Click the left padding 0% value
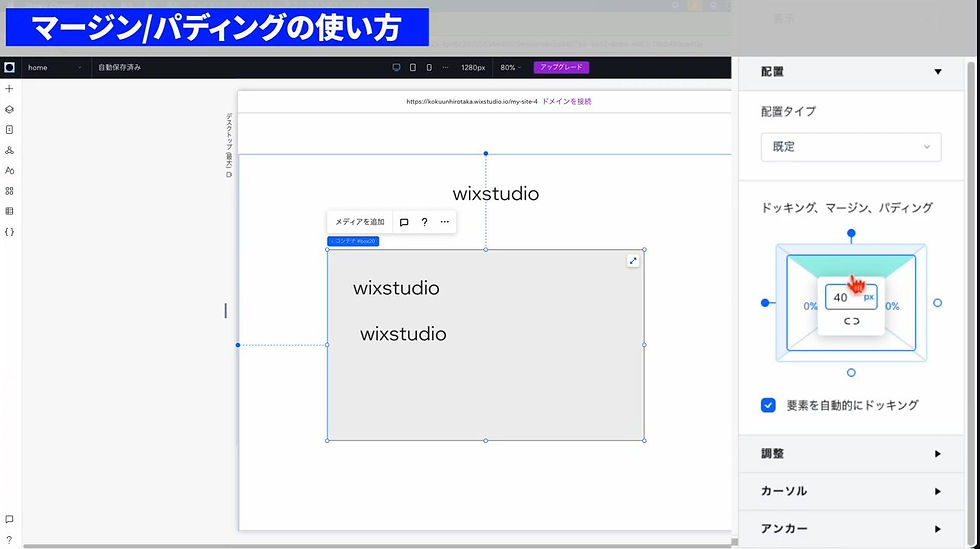Screen dimensions: 980x549 [x=810, y=306]
